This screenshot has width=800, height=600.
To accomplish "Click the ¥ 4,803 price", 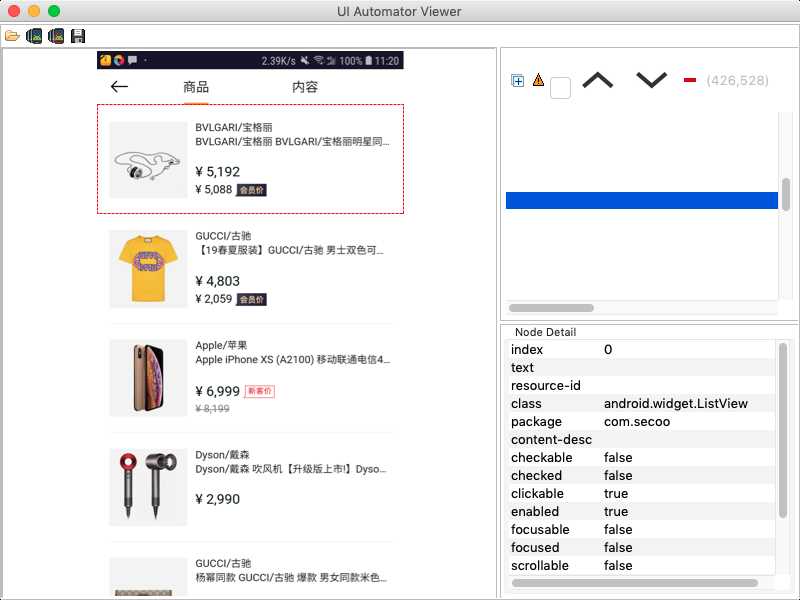I will pos(218,281).
